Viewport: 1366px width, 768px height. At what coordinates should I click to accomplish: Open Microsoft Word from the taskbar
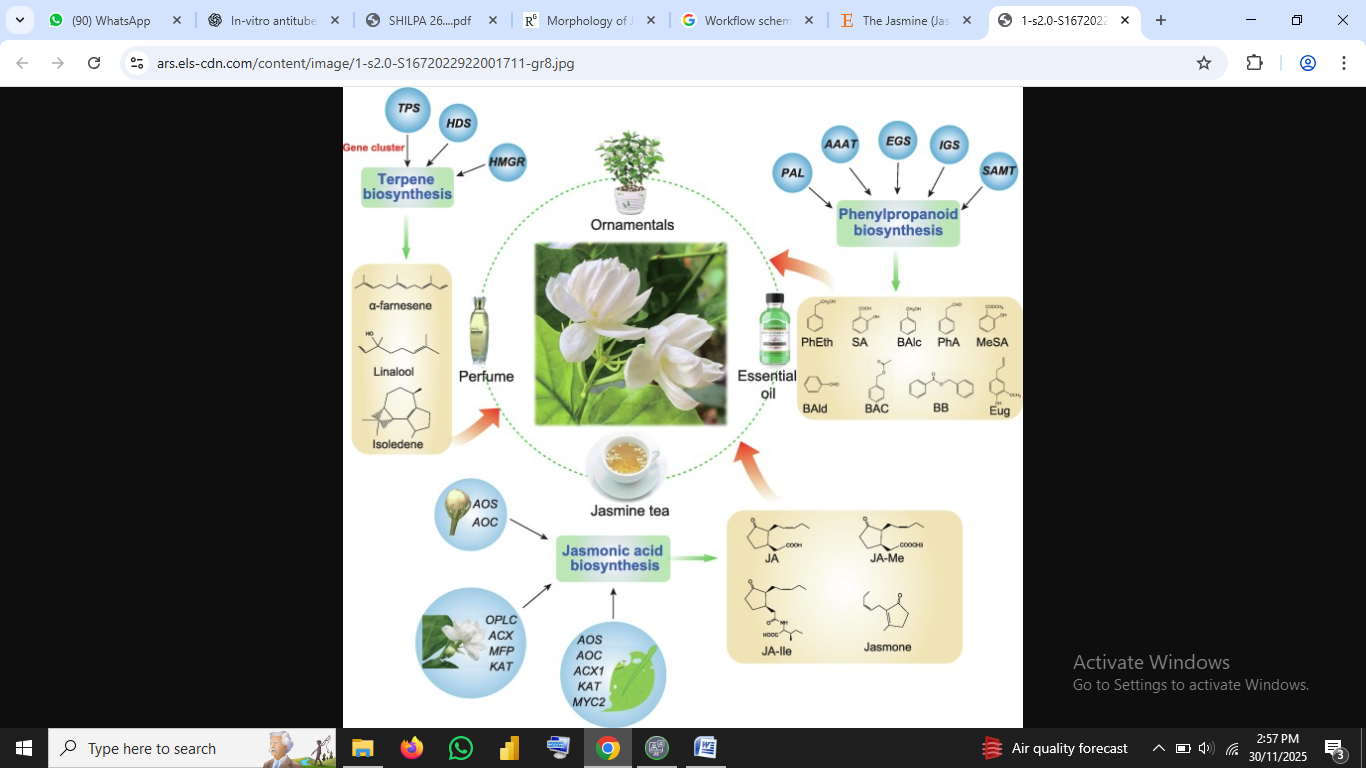coord(705,748)
